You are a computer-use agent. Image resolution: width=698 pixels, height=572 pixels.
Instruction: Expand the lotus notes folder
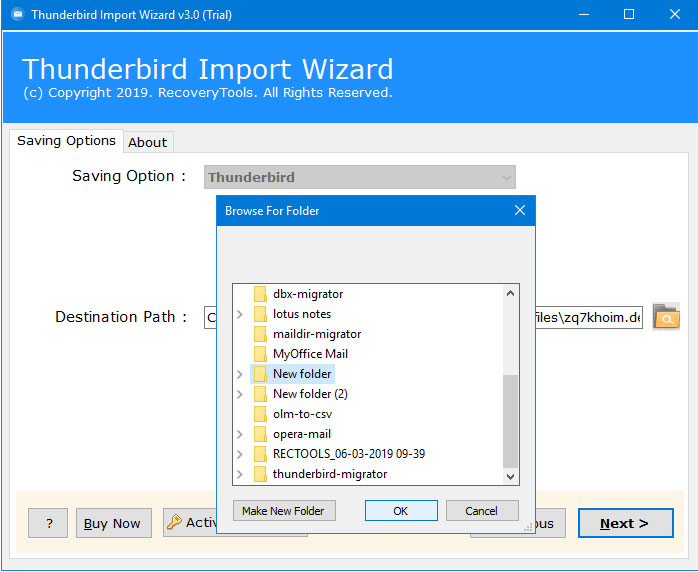(240, 314)
